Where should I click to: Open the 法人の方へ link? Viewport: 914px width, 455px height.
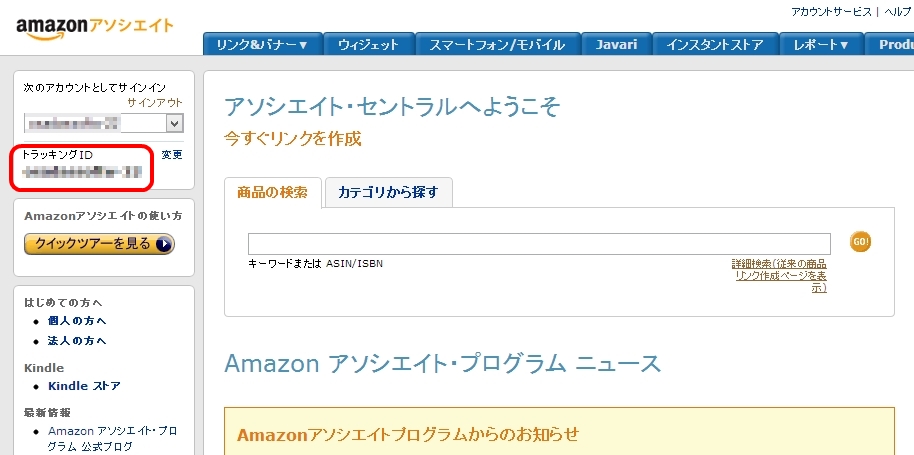[x=77, y=341]
